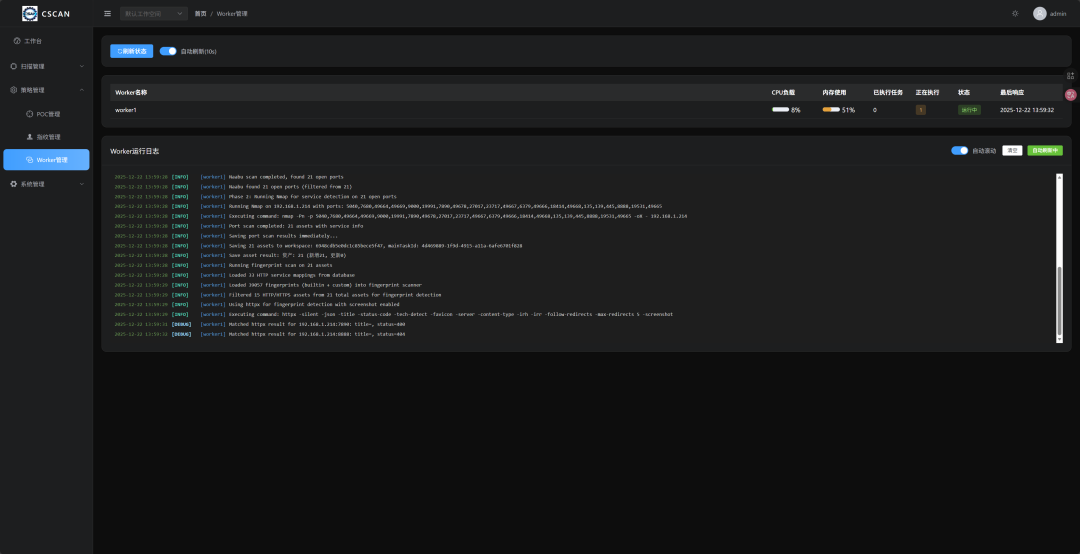Click the Worker管理 breadcrumb
Screen dimensions: 1080x554
pyautogui.click(x=232, y=14)
